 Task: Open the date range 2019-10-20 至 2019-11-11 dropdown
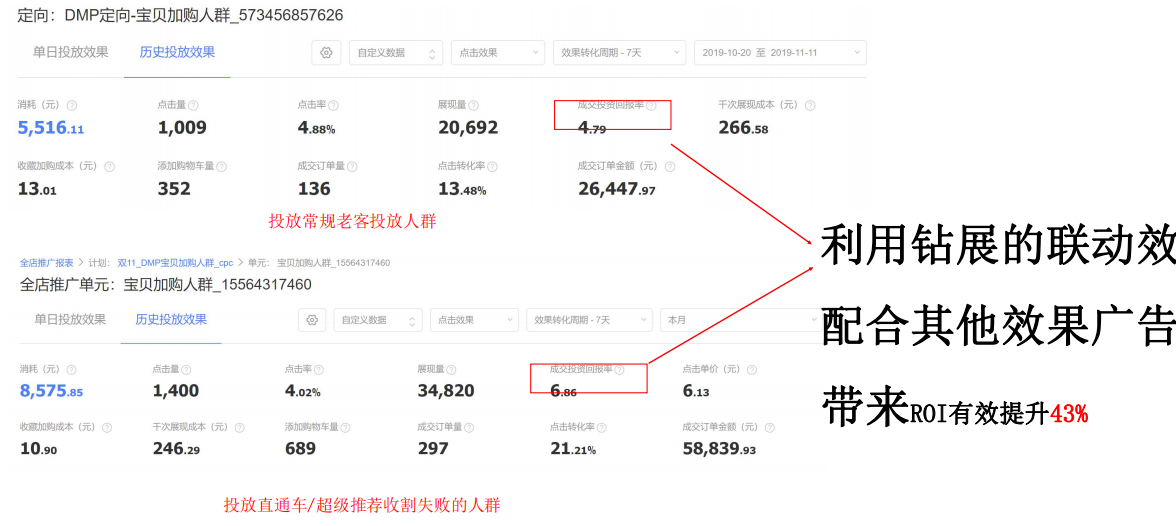(780, 53)
